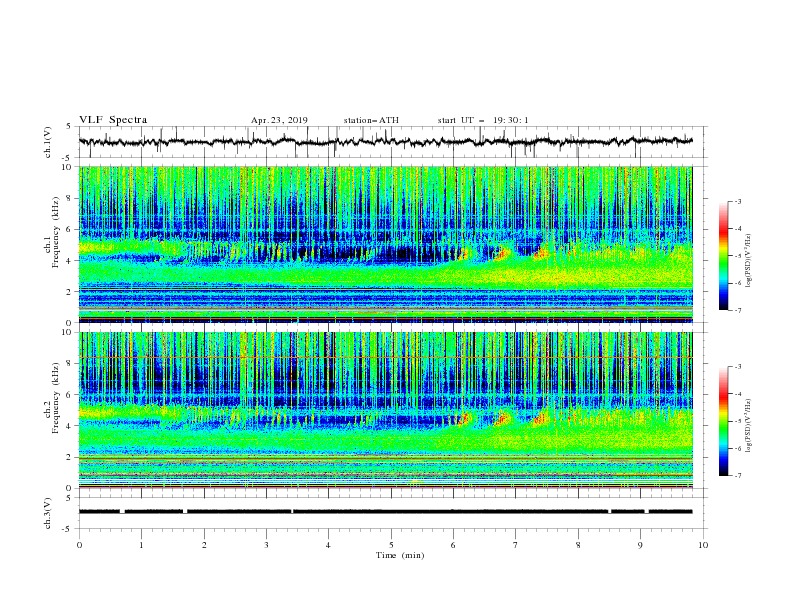Click the red emission burst near minute 7.4 in ch.2

[x=541, y=419]
